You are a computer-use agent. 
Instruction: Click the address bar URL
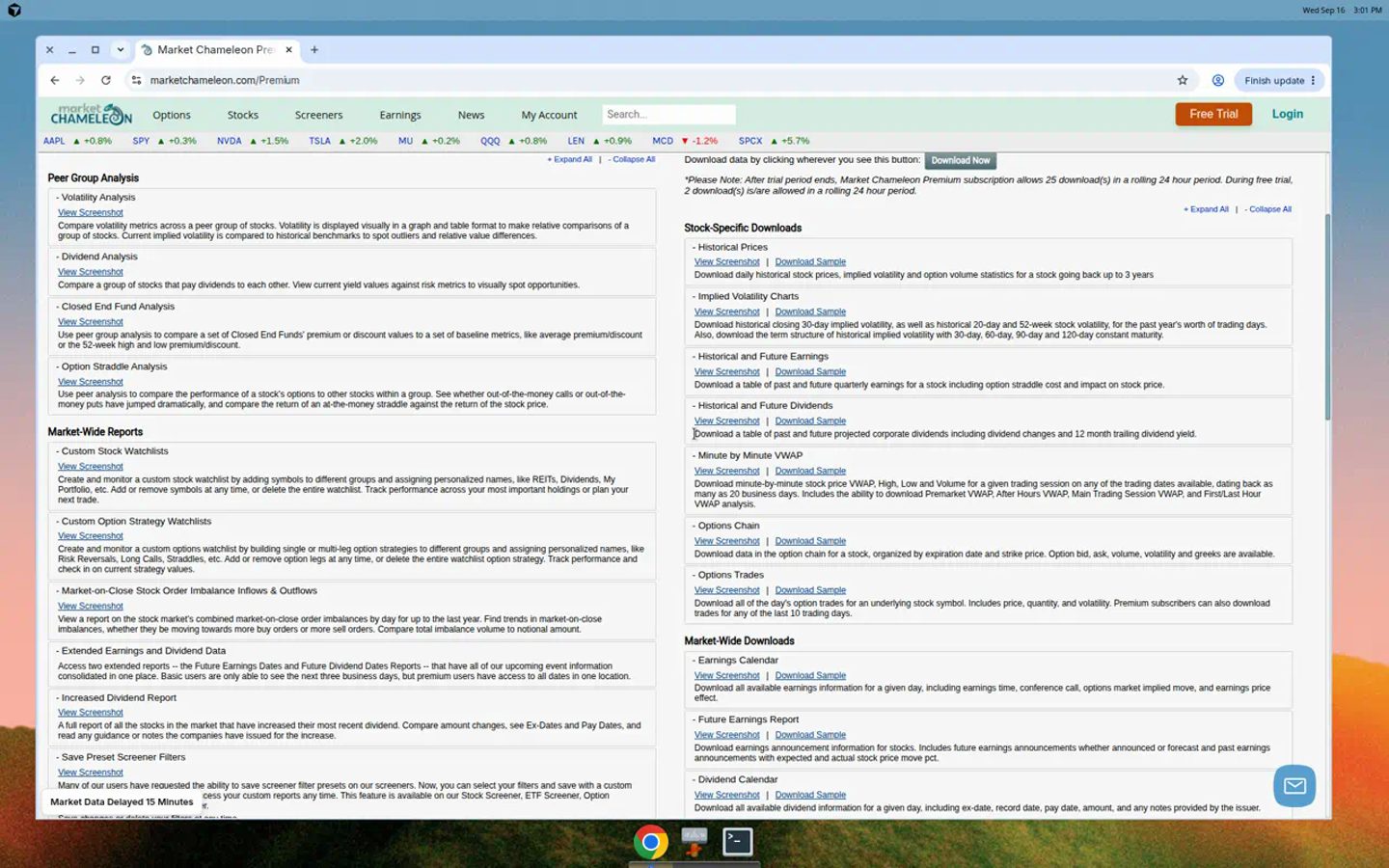coord(225,80)
